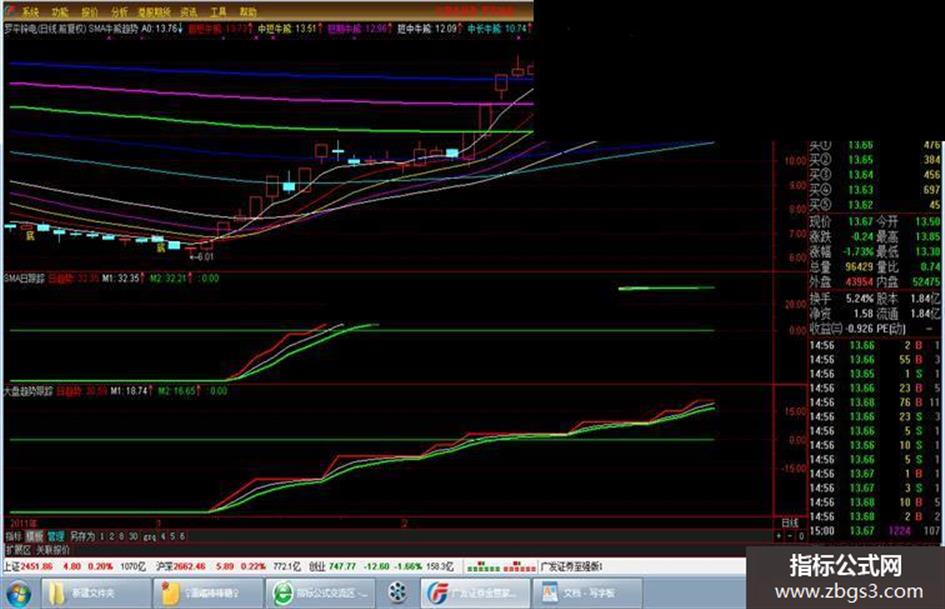
Task: Click the 管理 button in the bottom bar
Action: (56, 536)
